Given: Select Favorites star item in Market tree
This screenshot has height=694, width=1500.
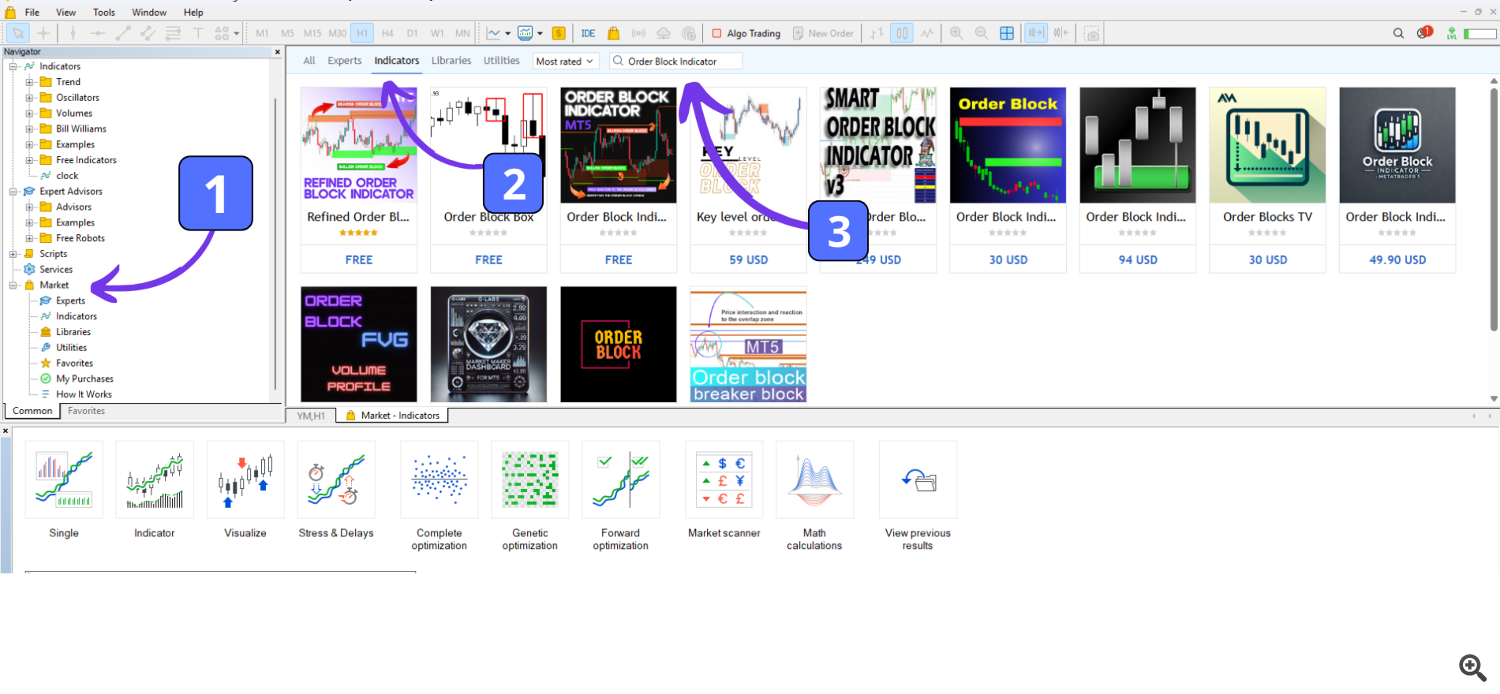Looking at the screenshot, I should [x=66, y=363].
